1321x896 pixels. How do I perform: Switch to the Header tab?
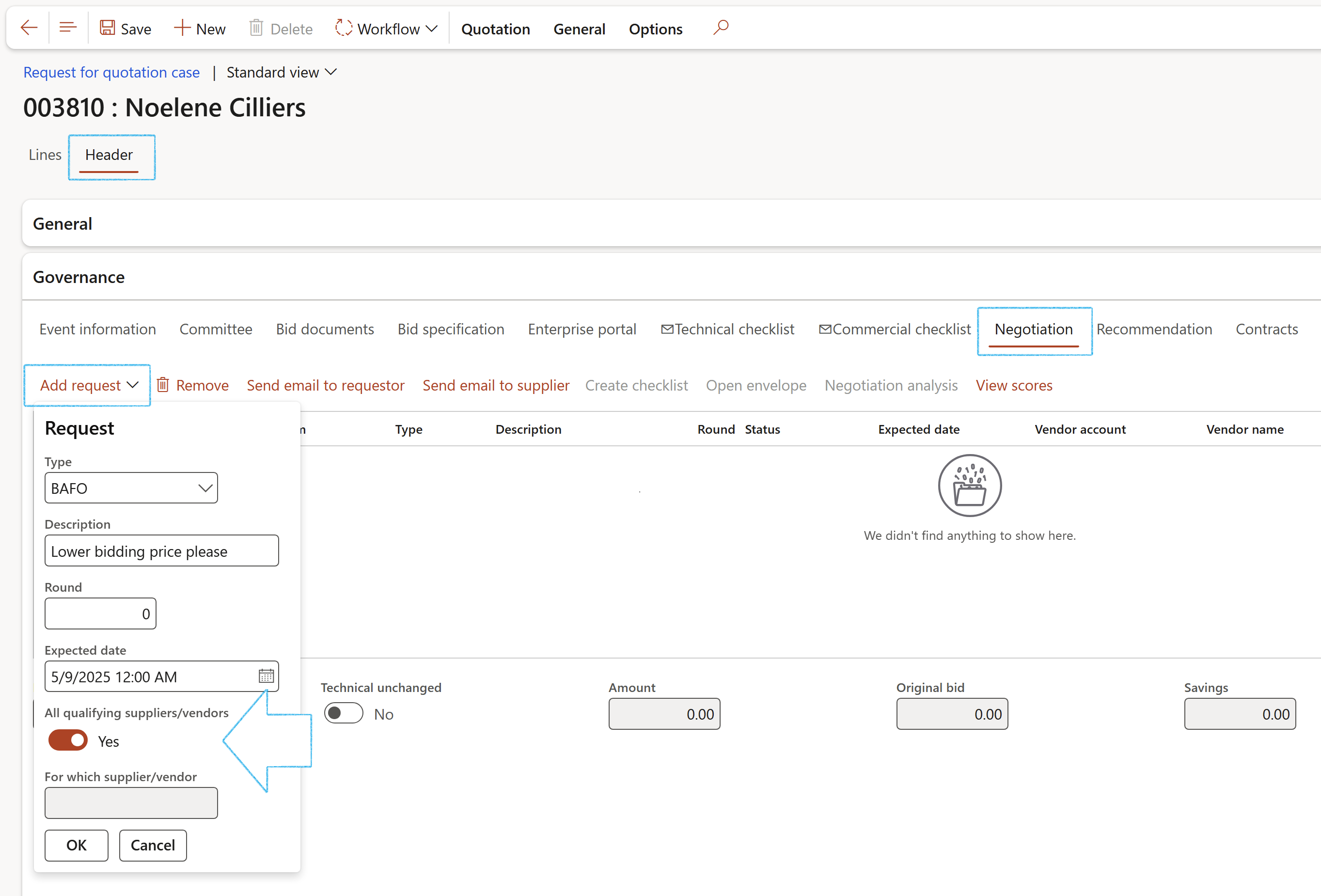point(109,155)
